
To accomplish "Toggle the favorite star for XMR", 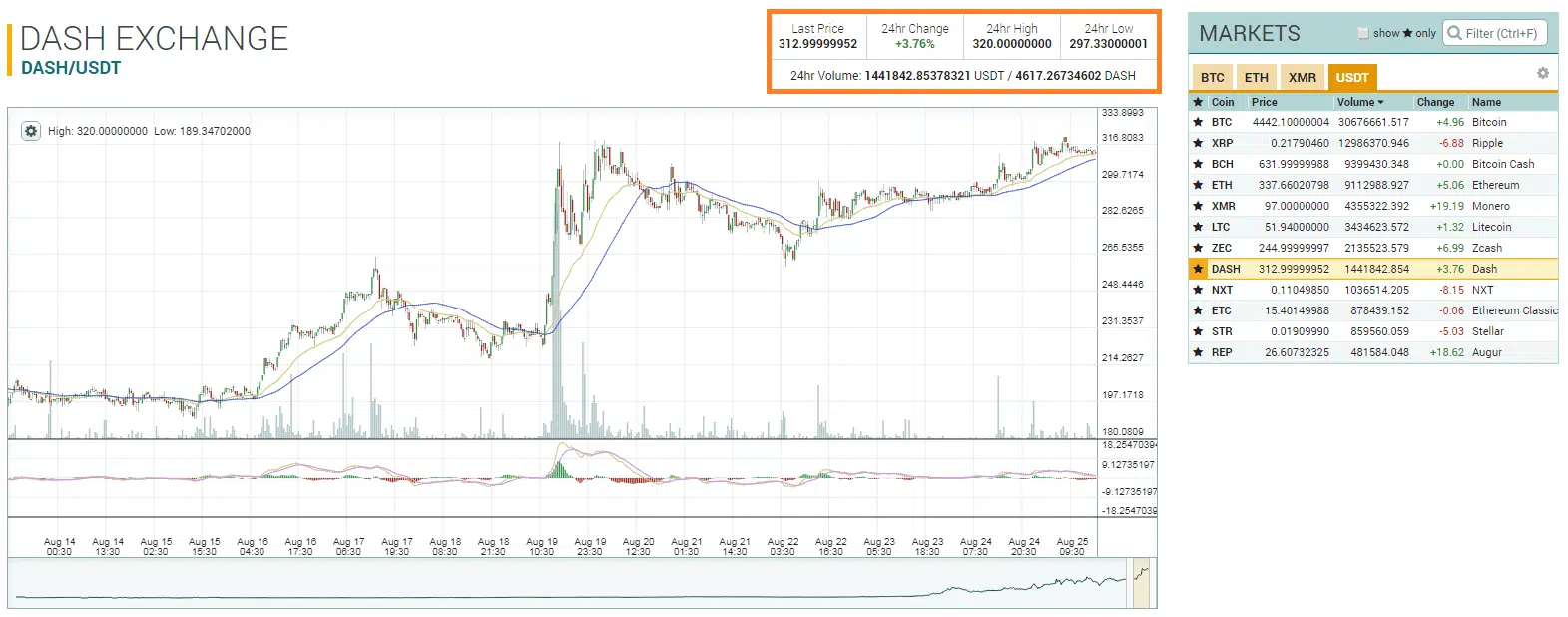I will coord(1198,206).
